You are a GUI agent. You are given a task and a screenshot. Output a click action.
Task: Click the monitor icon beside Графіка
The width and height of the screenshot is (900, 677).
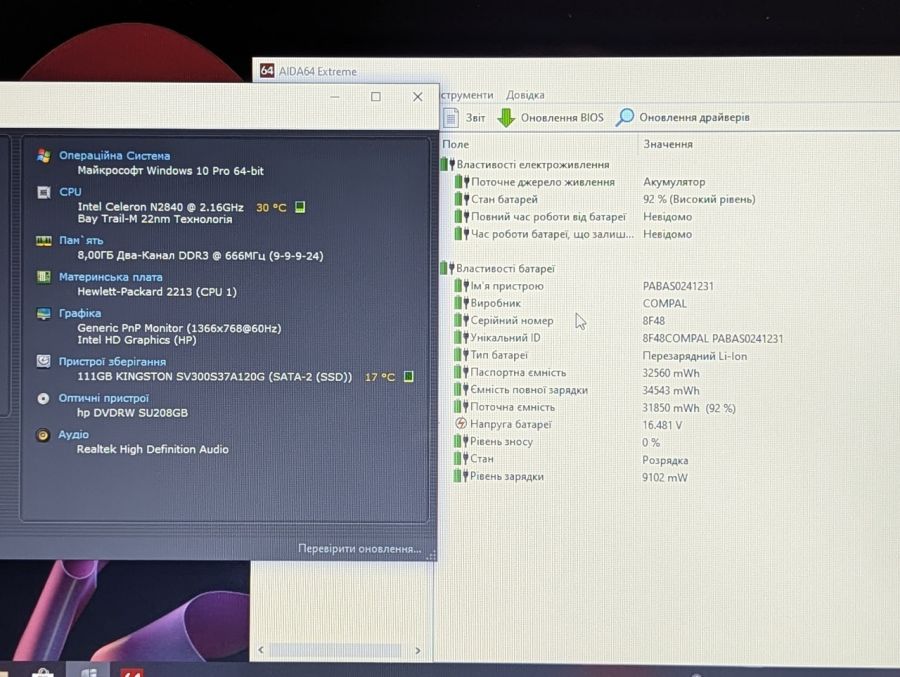point(44,314)
